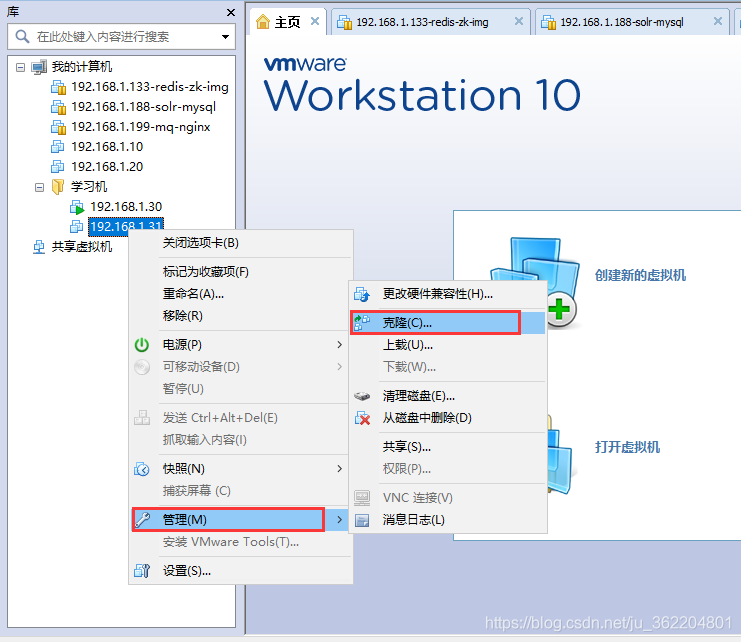
Task: Click the clean up disk icon
Action: click(362, 396)
